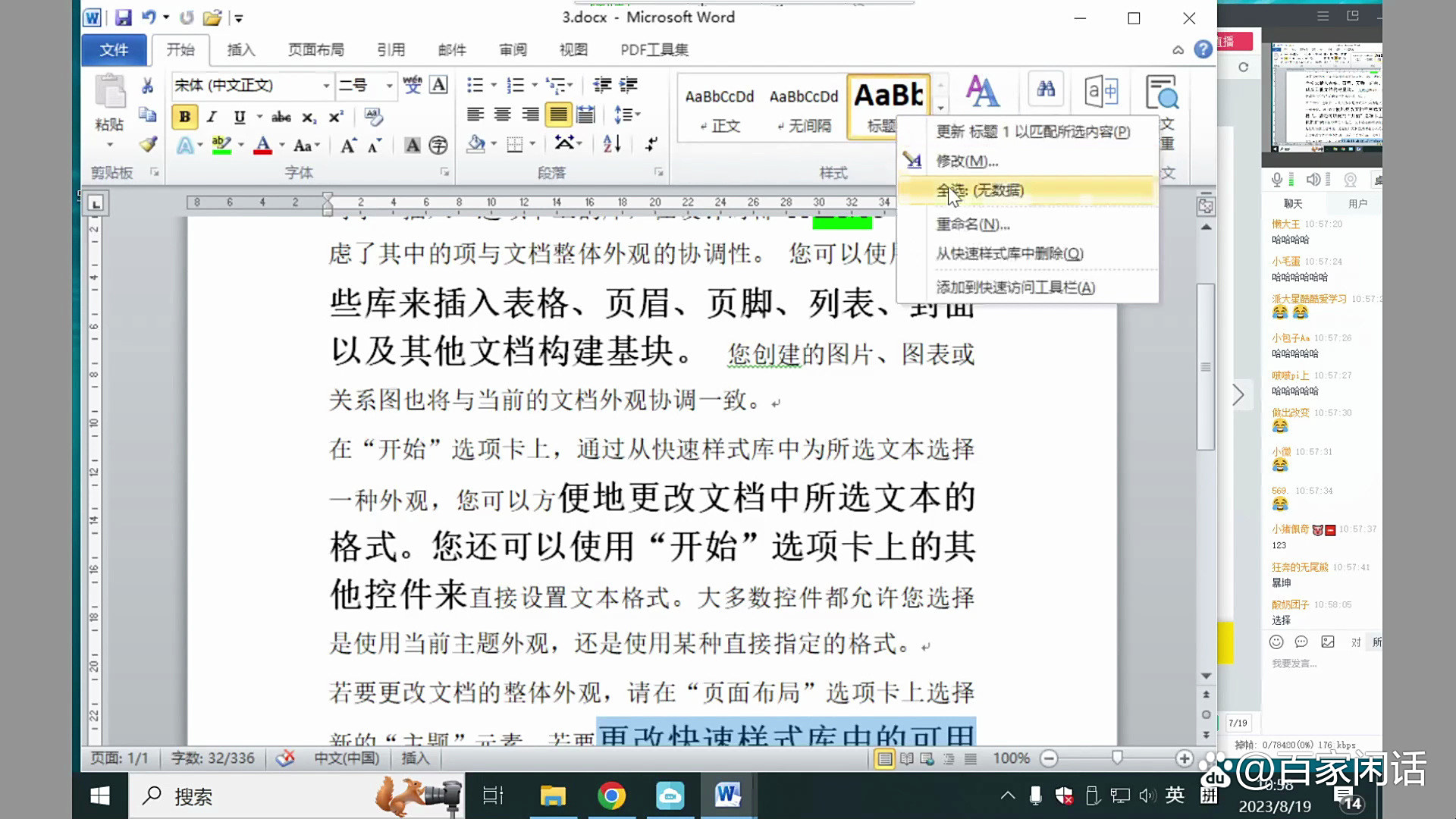Screen dimensions: 1456x819
Task: Select the subscript formatting icon
Action: [x=309, y=118]
